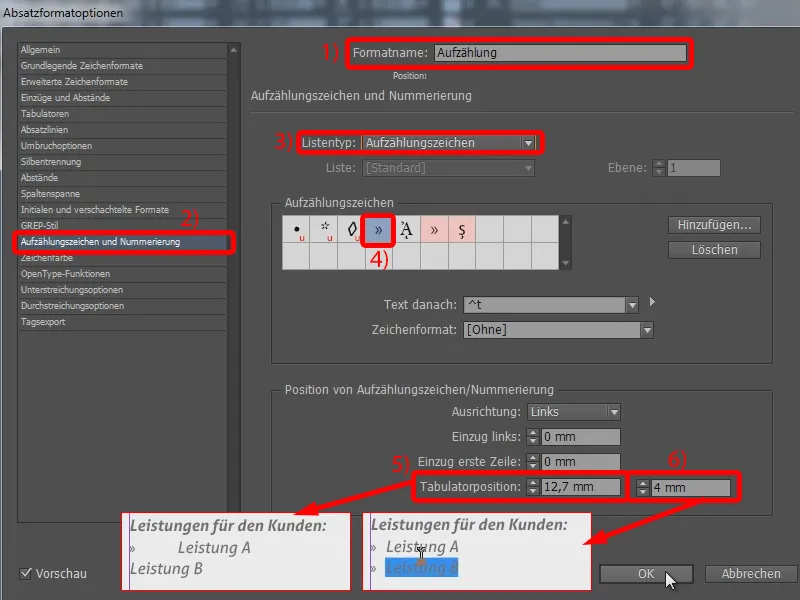800x600 pixels.
Task: Open GREP-Stil section
Action: pos(122,226)
